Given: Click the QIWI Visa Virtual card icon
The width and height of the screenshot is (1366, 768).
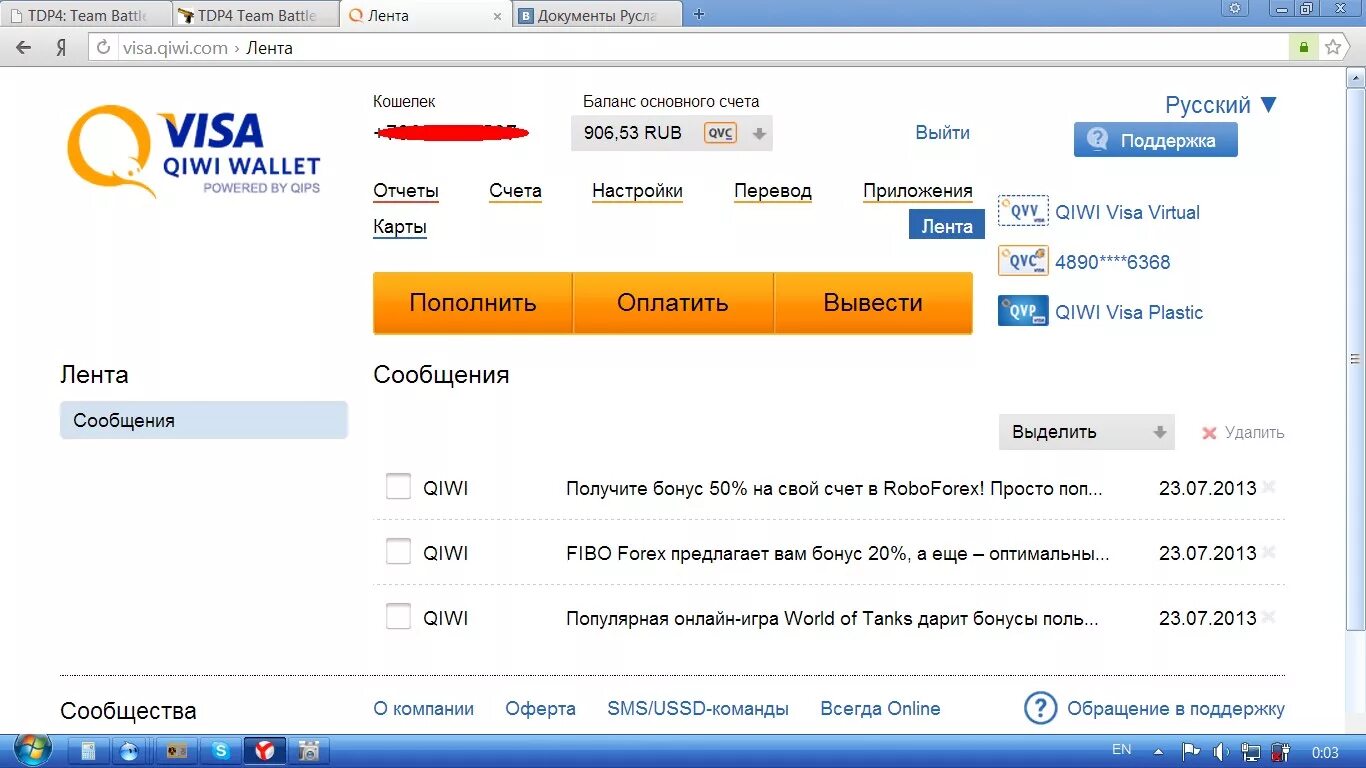Looking at the screenshot, I should point(1023,211).
